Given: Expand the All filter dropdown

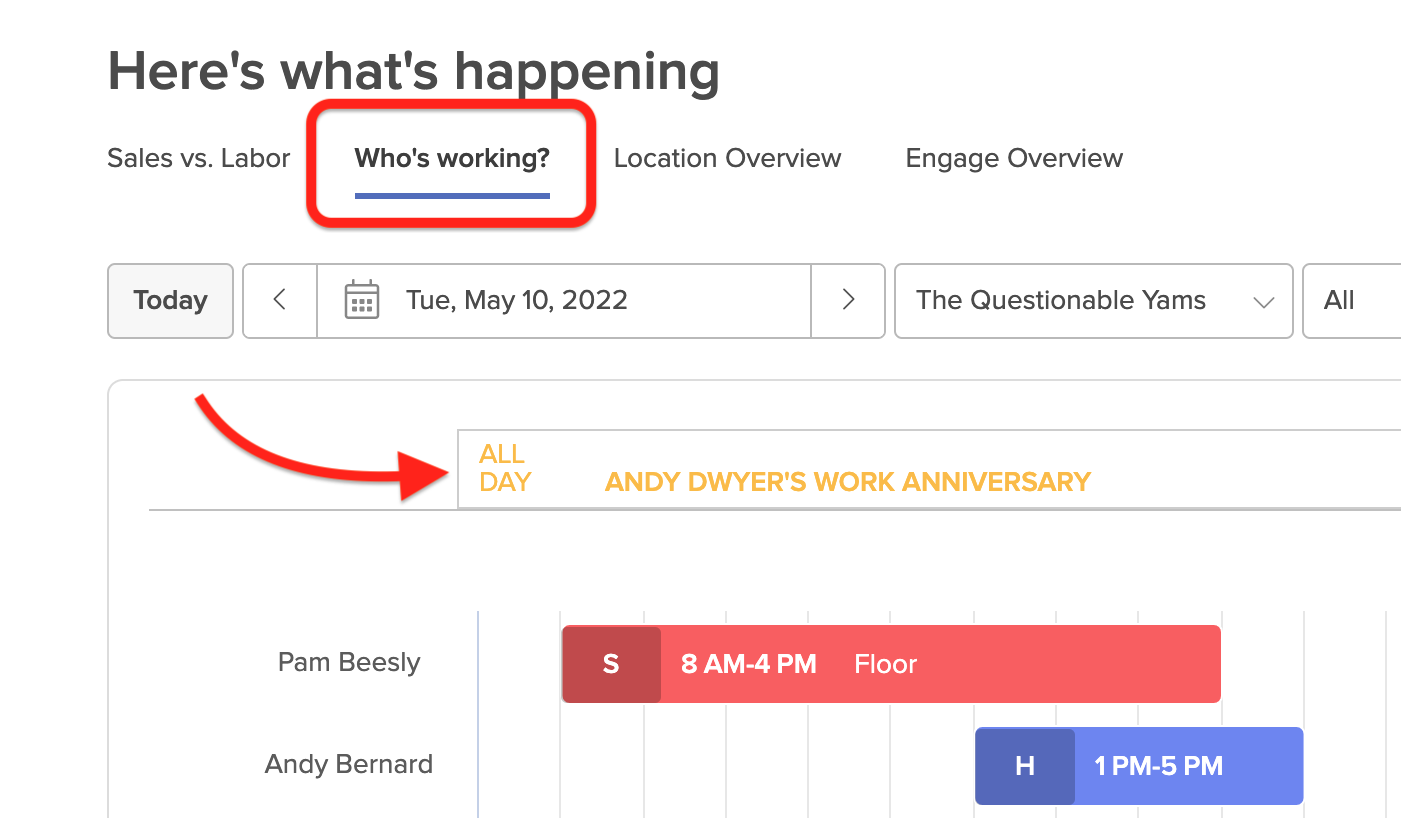Looking at the screenshot, I should [1352, 301].
